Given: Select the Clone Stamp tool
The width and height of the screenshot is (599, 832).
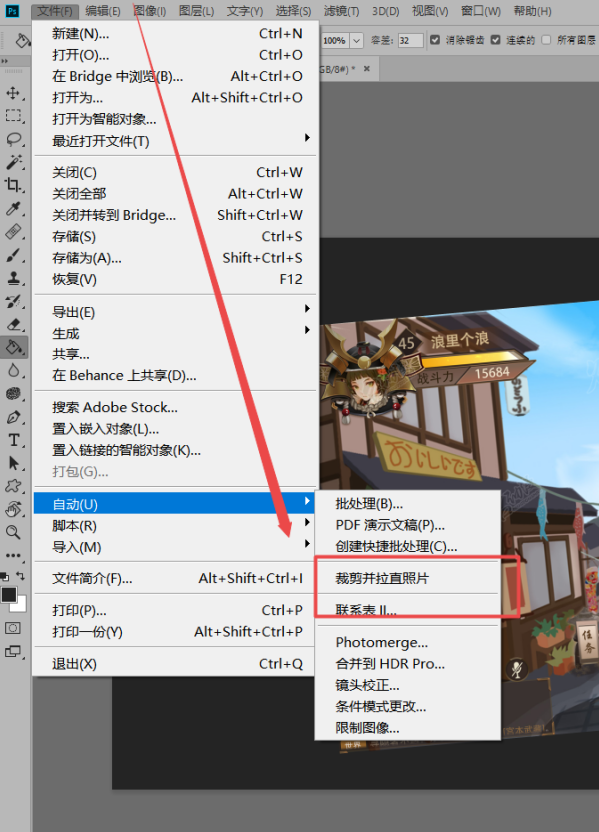Looking at the screenshot, I should coord(13,278).
